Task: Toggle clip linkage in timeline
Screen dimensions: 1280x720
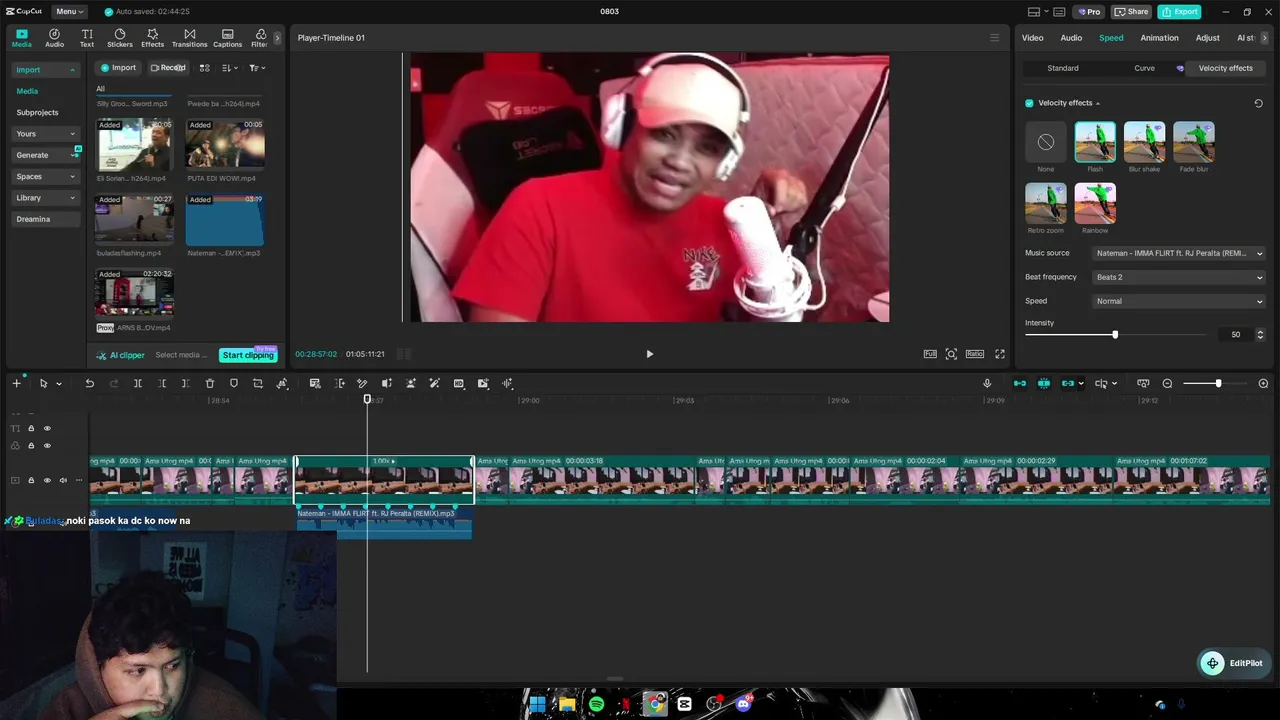Action: (1068, 384)
